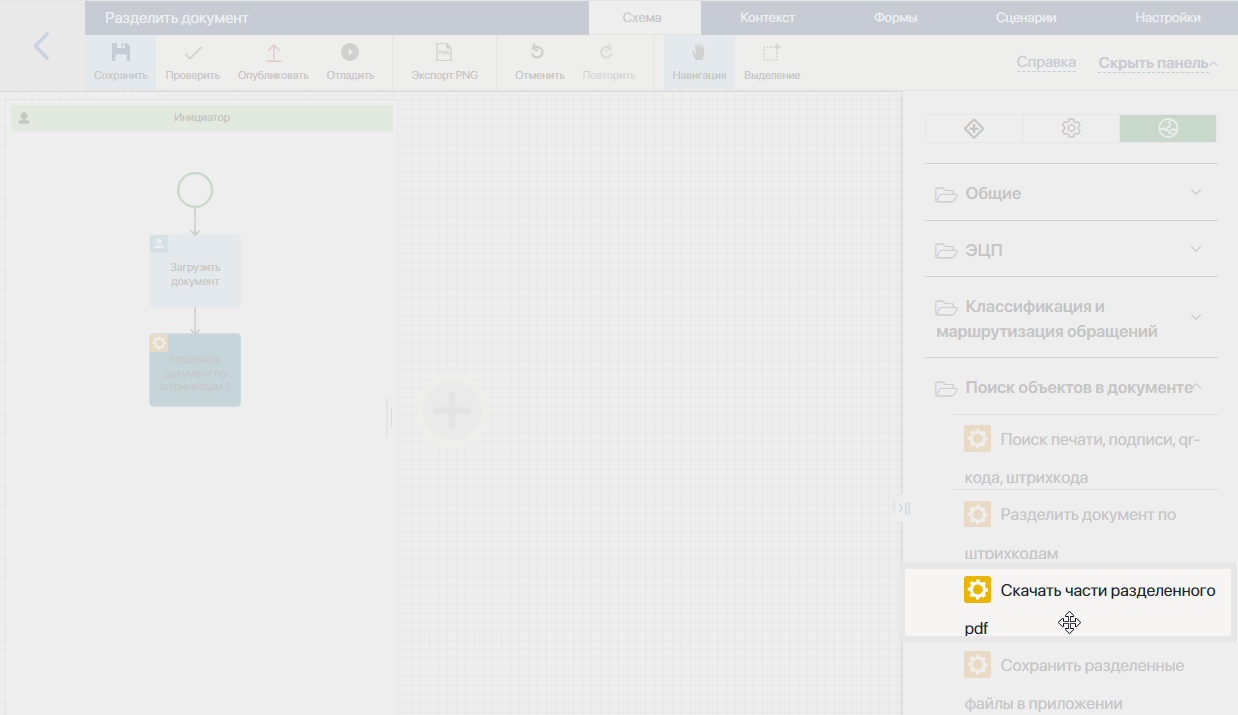Click the panel resize handle beside the lane
The width and height of the screenshot is (1238, 715).
point(388,417)
